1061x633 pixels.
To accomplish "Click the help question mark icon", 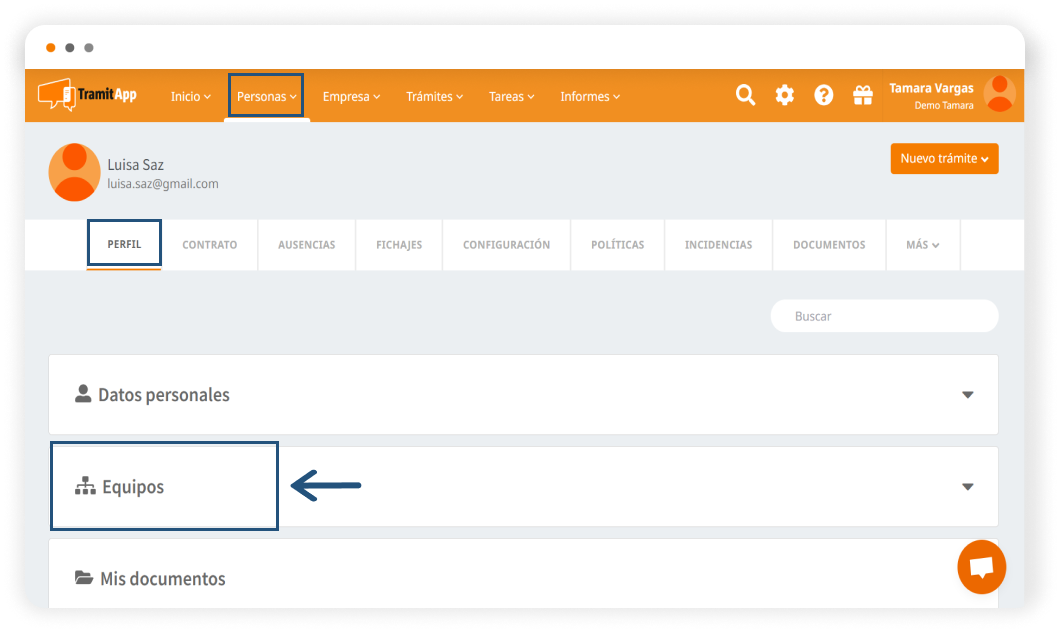I will point(823,95).
